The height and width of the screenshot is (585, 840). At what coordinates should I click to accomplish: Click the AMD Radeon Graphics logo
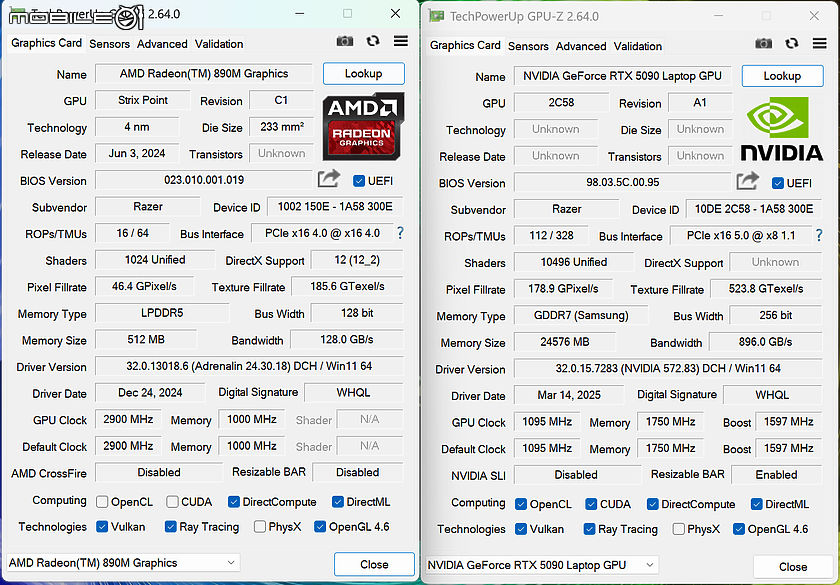pos(363,127)
